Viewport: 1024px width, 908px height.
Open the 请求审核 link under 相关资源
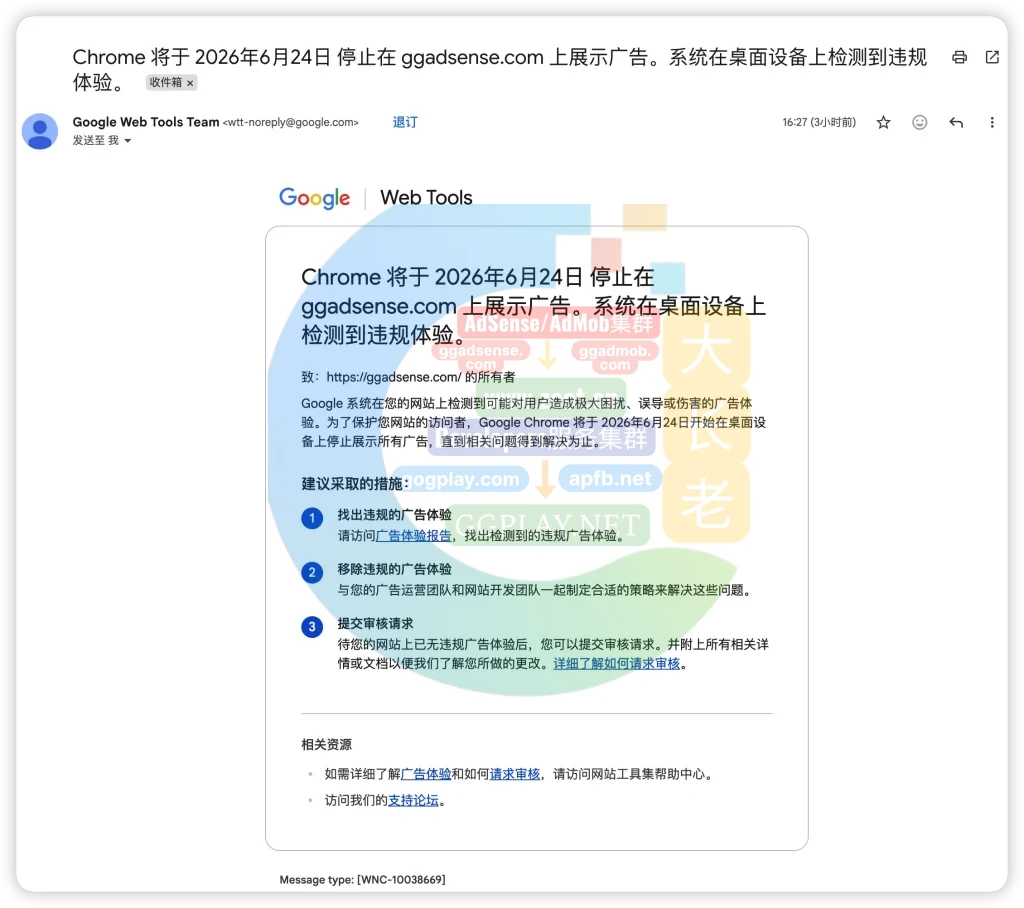click(x=515, y=774)
